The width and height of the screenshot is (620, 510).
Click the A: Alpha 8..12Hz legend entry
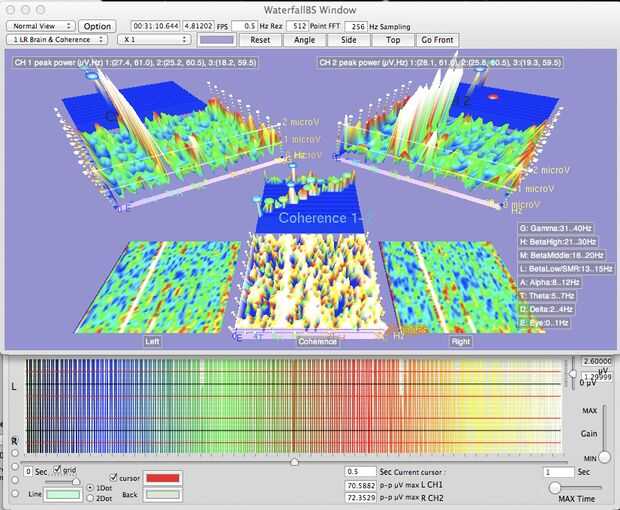tap(550, 282)
